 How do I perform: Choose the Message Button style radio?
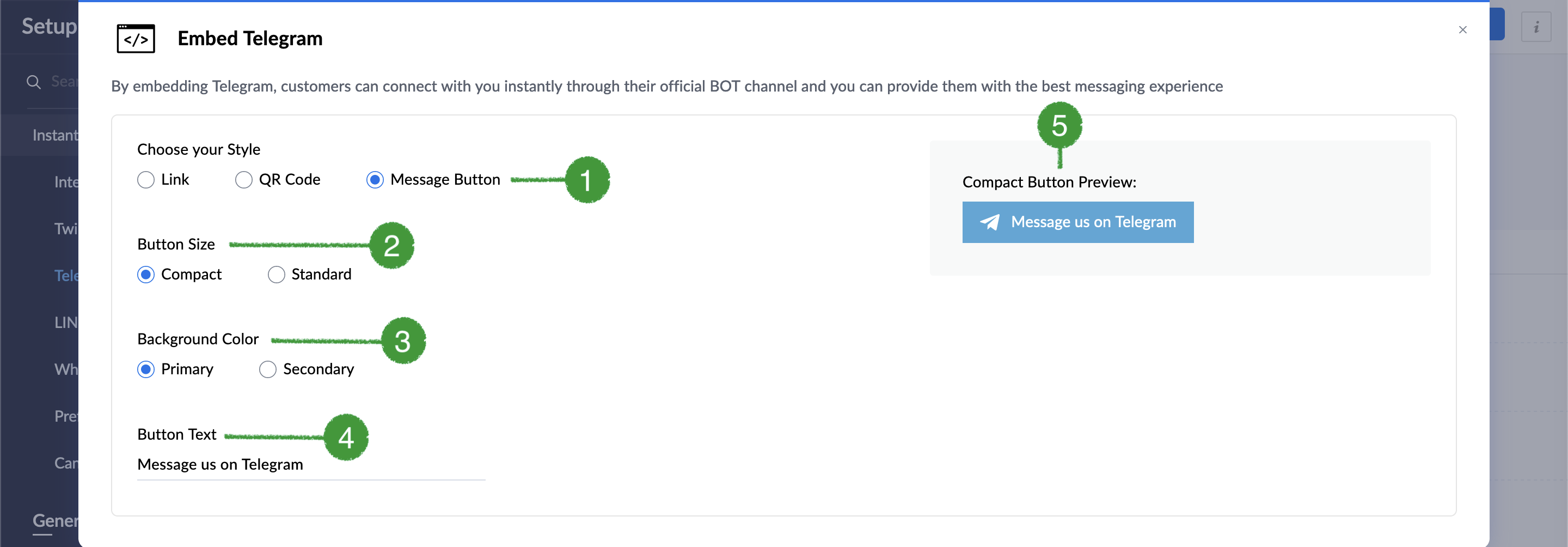pyautogui.click(x=375, y=180)
